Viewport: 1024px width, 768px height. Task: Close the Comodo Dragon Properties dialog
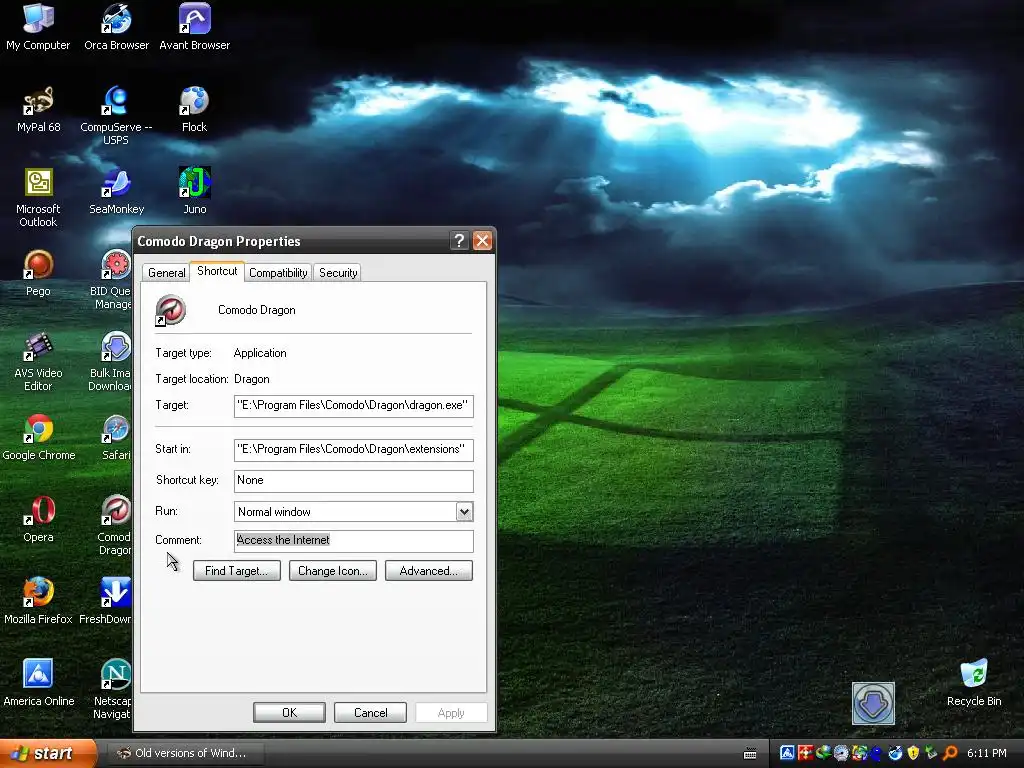click(x=482, y=241)
